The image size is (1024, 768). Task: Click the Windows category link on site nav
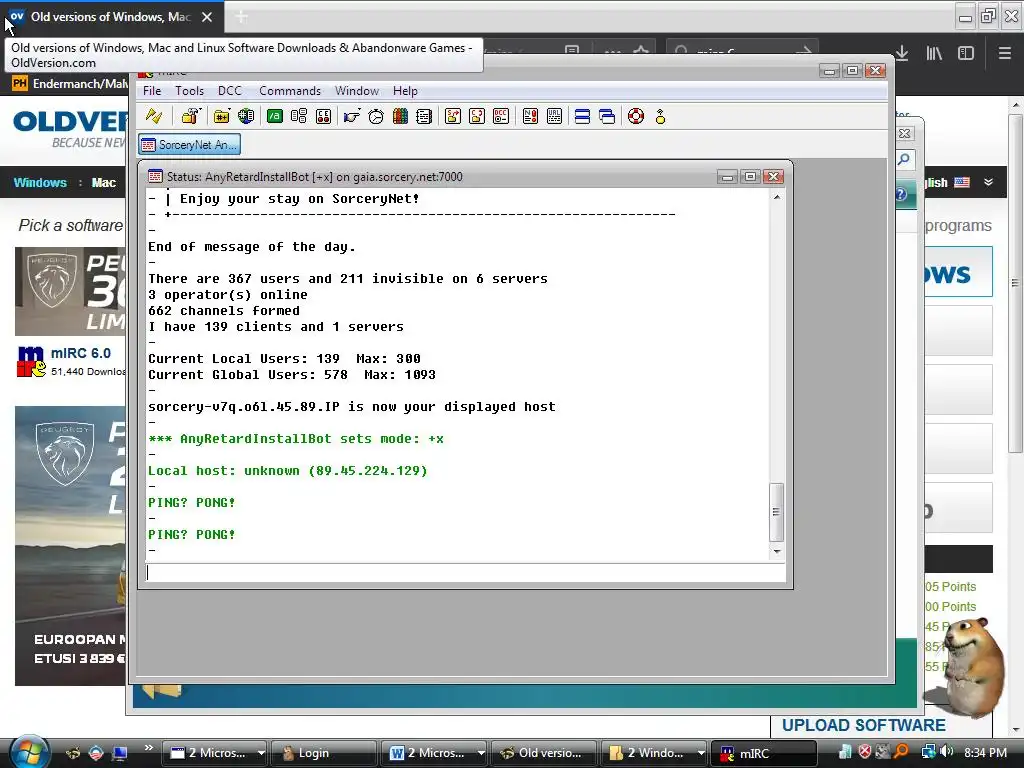click(40, 183)
